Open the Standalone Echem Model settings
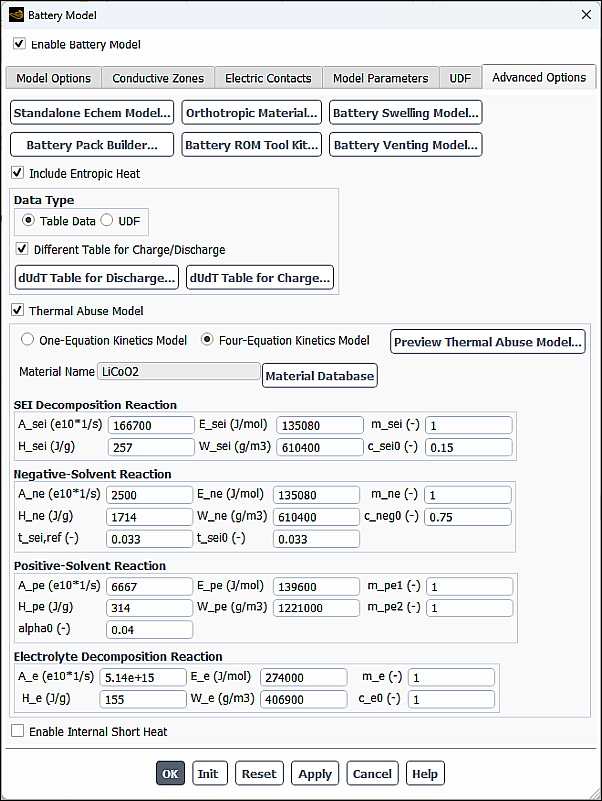 pos(91,113)
